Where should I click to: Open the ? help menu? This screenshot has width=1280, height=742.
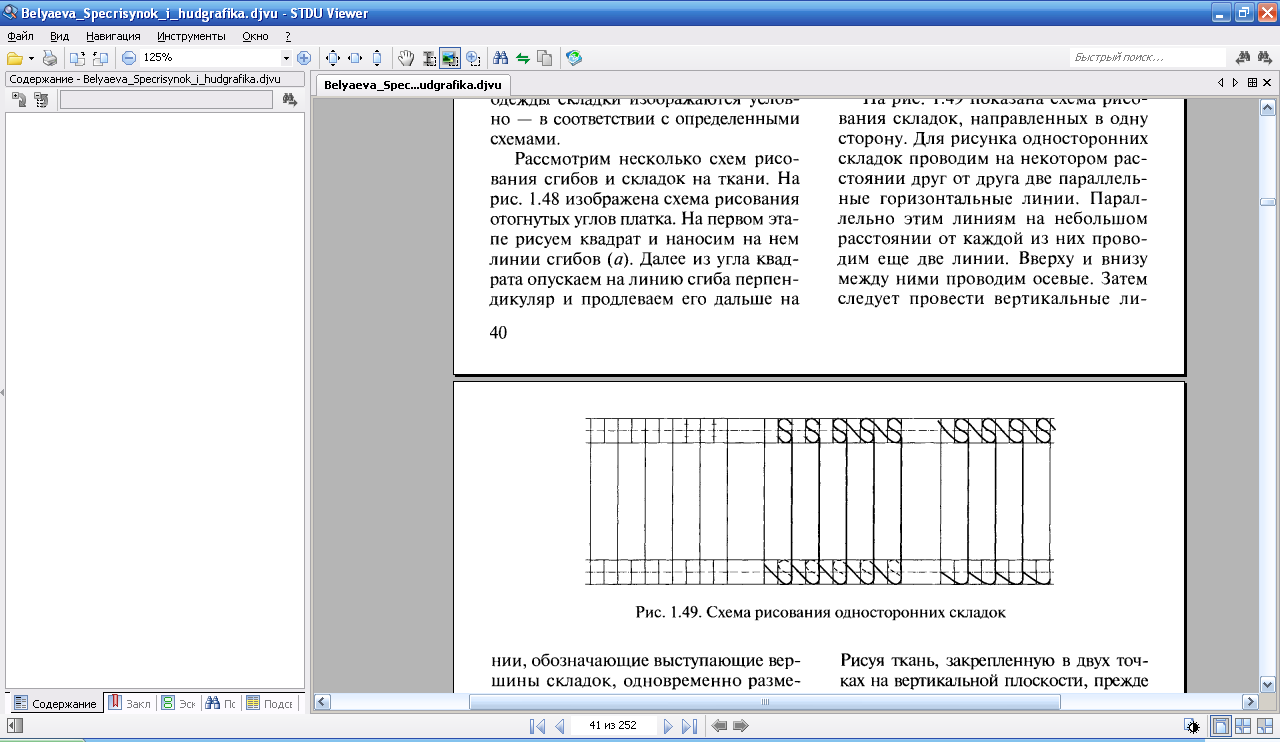(288, 36)
